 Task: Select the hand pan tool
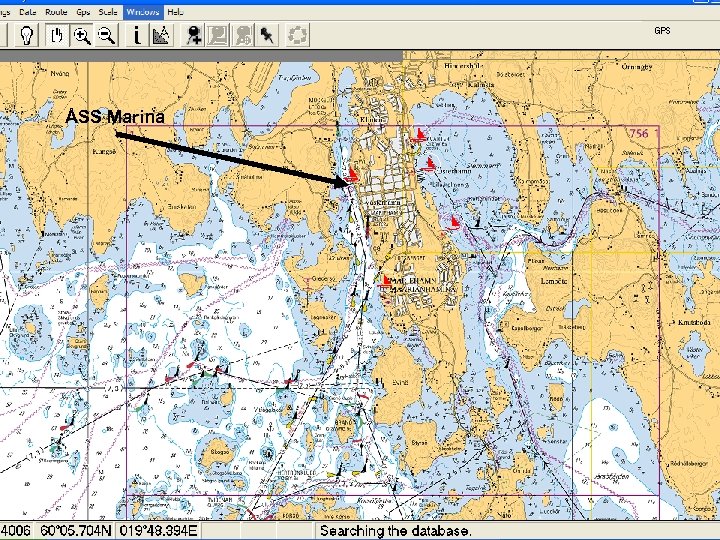57,35
